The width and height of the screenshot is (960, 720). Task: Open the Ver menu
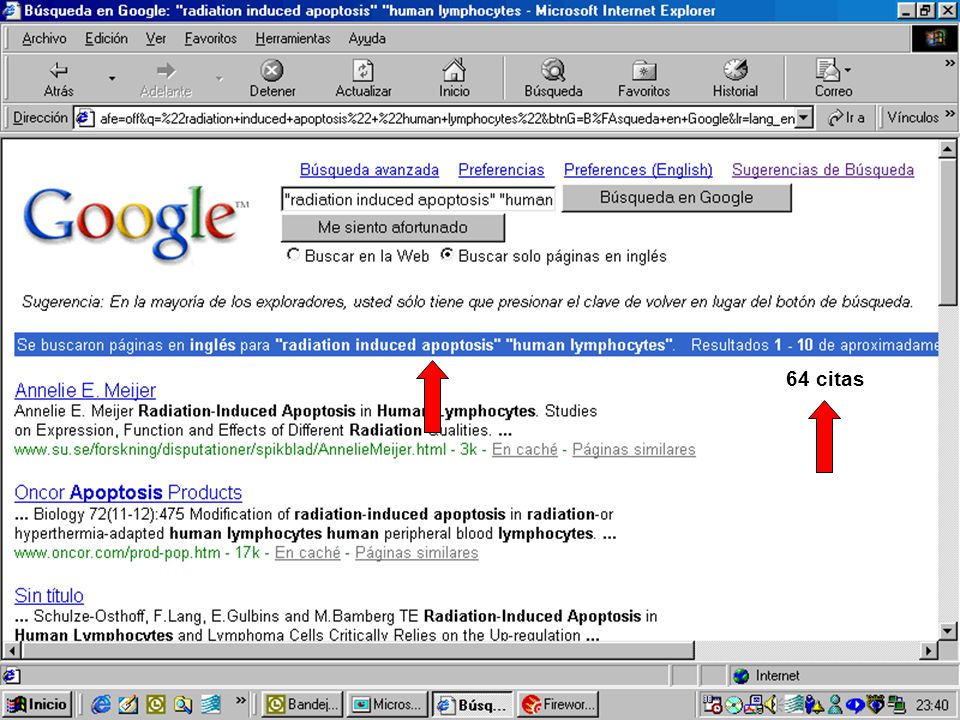click(x=156, y=39)
